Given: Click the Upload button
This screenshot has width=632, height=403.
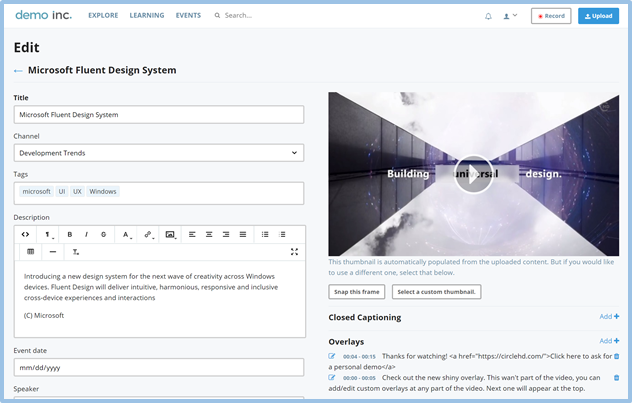Looking at the screenshot, I should coord(599,16).
